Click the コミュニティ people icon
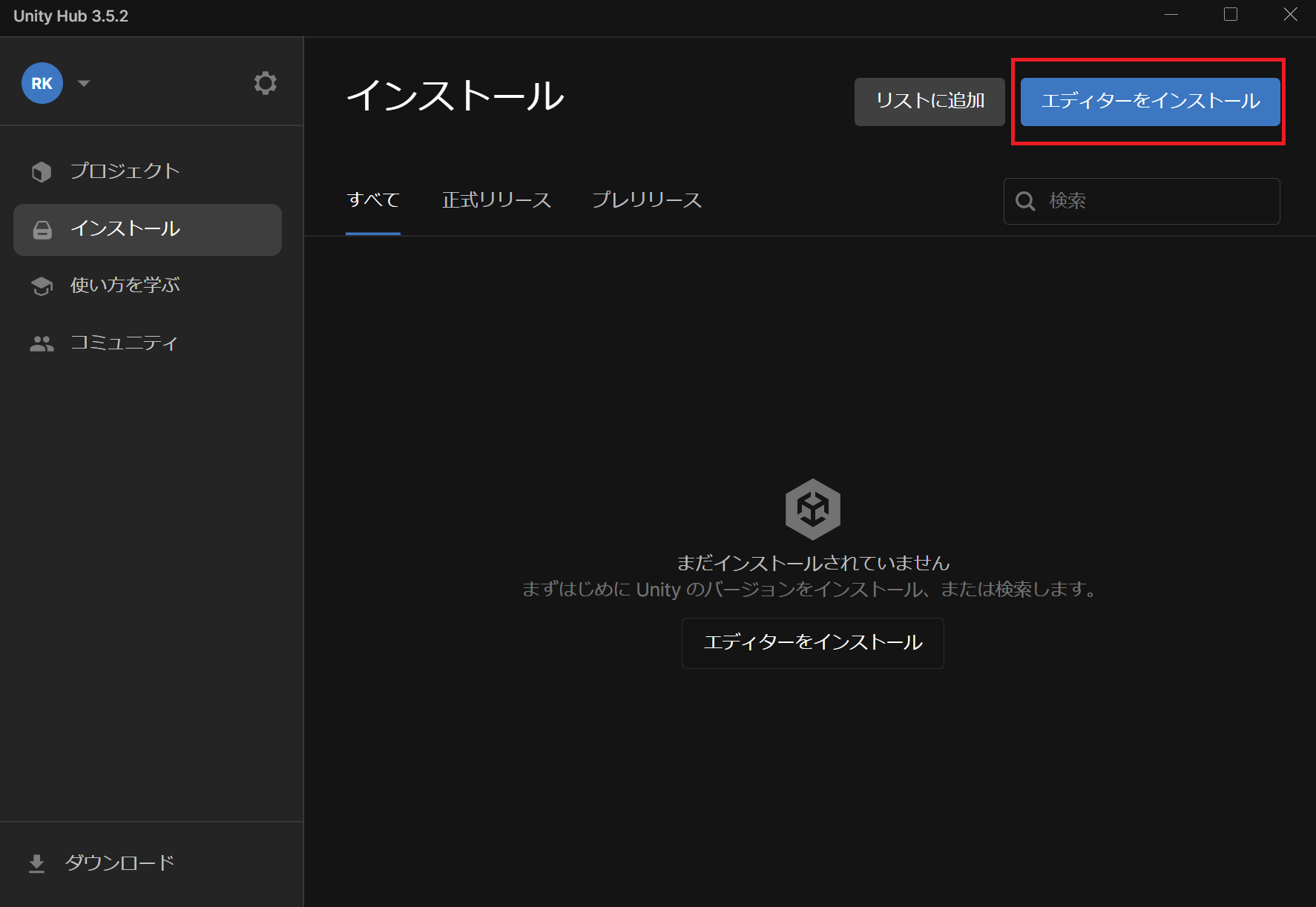 click(x=42, y=343)
